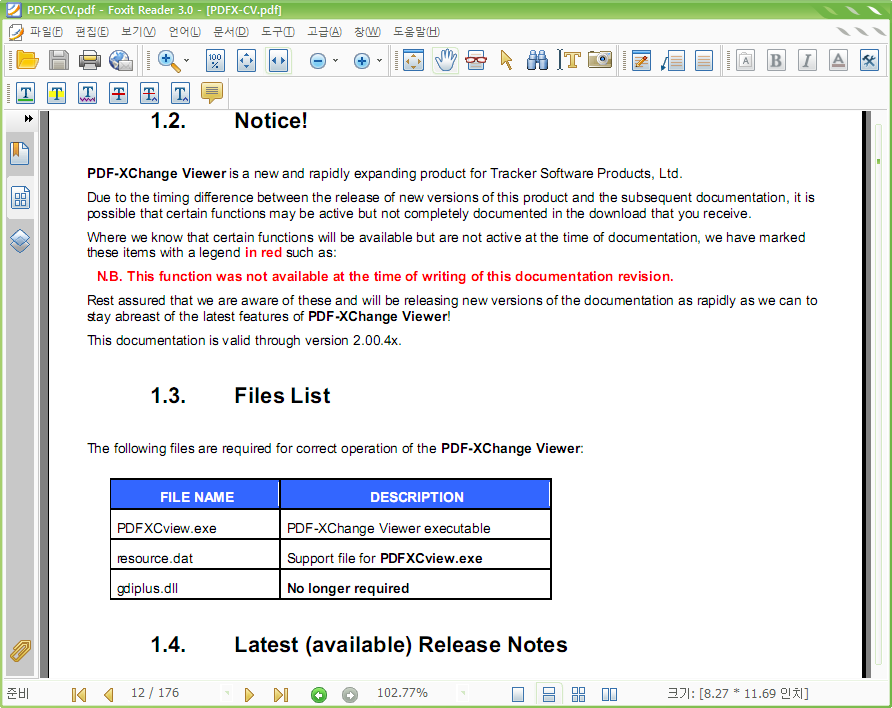Open the 창 (Window) menu
Image resolution: width=892 pixels, height=708 pixels.
point(367,32)
